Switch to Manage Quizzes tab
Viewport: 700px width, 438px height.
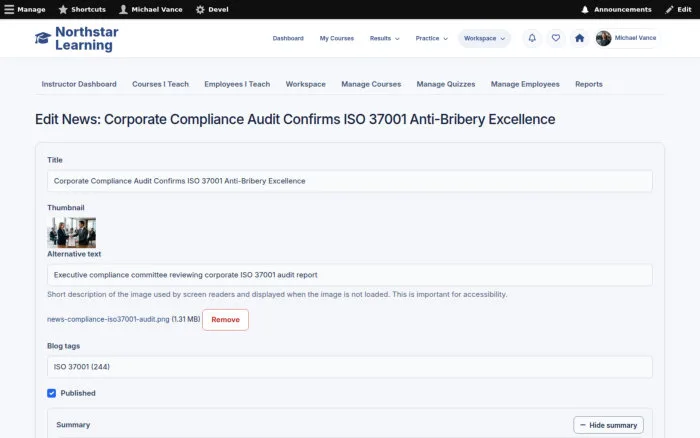[446, 84]
